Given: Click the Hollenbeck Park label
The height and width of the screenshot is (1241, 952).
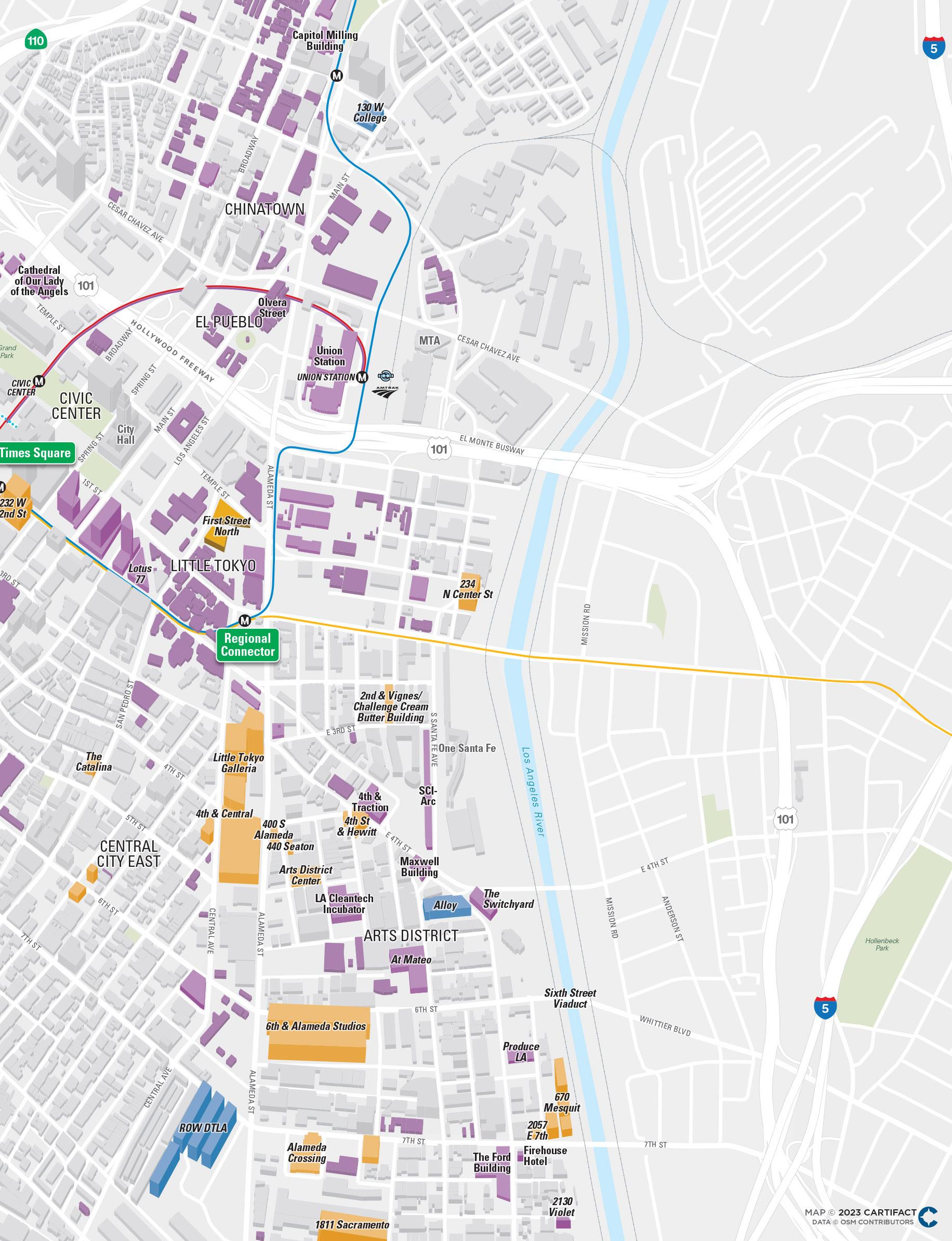Looking at the screenshot, I should 882,944.
